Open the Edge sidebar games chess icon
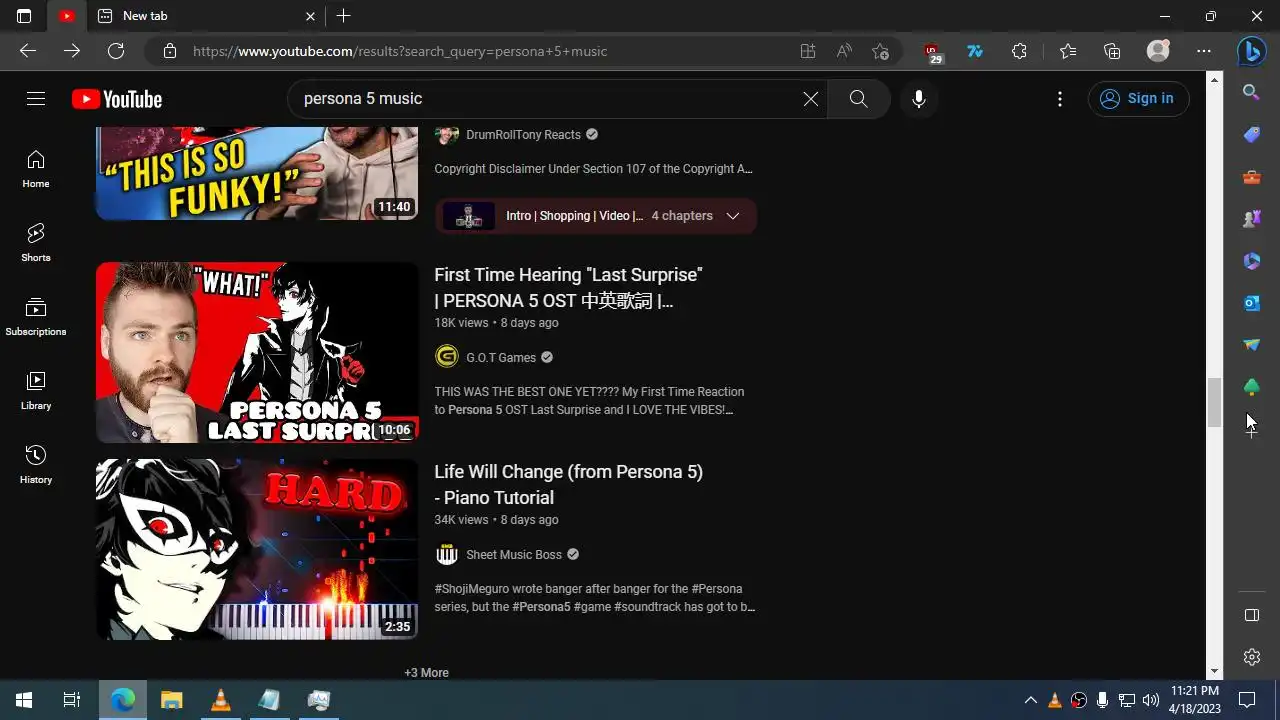The width and height of the screenshot is (1280, 720). point(1251,219)
